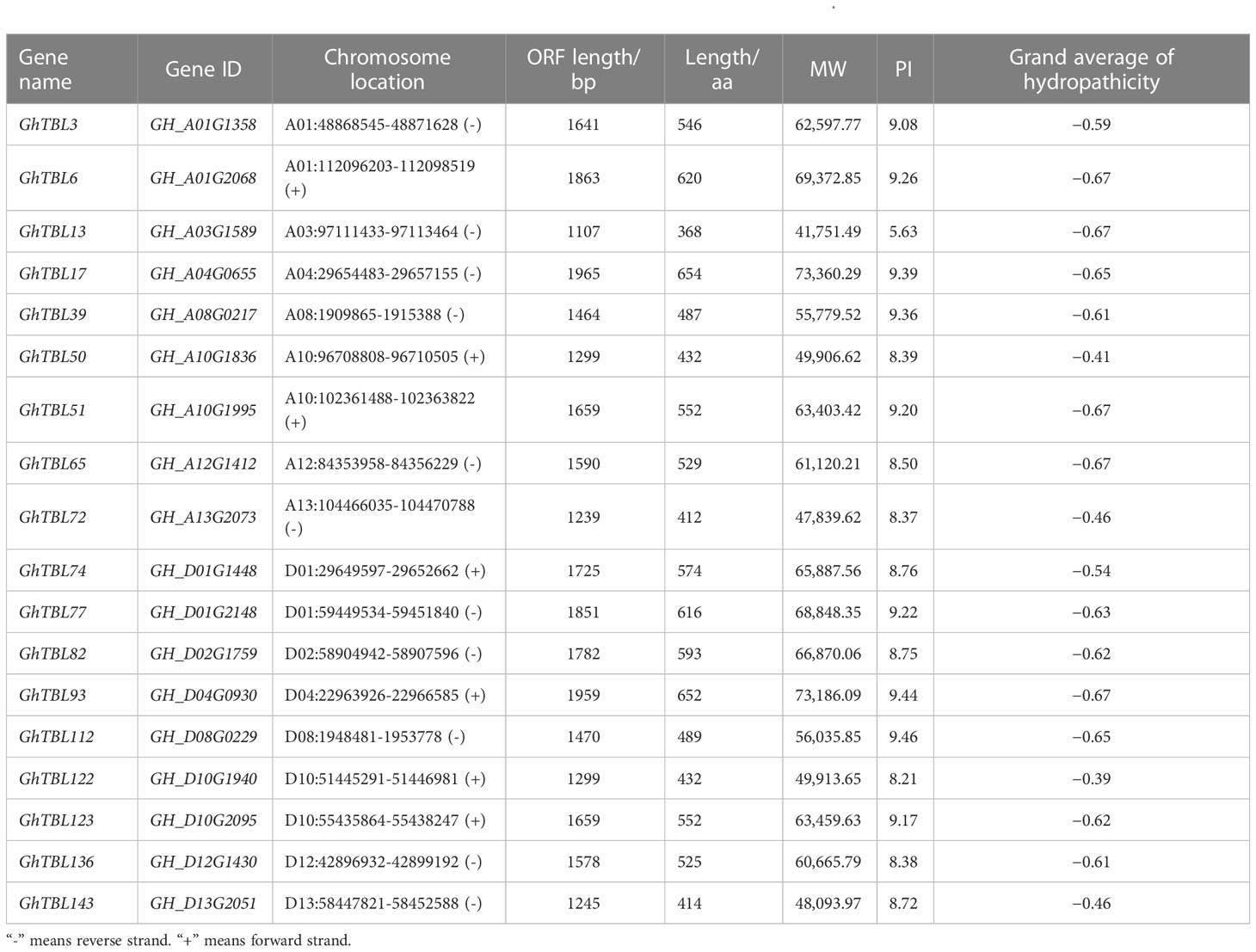The height and width of the screenshot is (952, 1256).
Task: Select the 'PI' column header
Action: (x=903, y=70)
